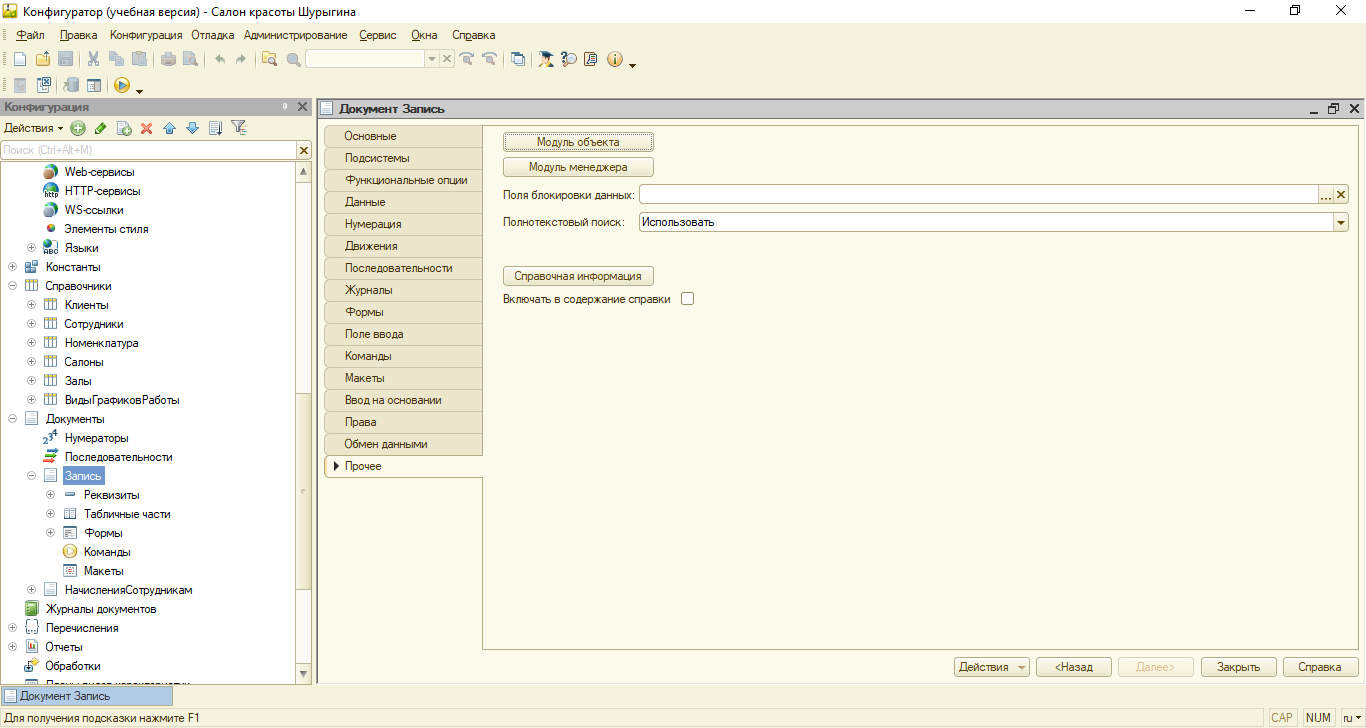The width and height of the screenshot is (1366, 728).
Task: Select Журналы документов in the tree
Action: coord(101,609)
